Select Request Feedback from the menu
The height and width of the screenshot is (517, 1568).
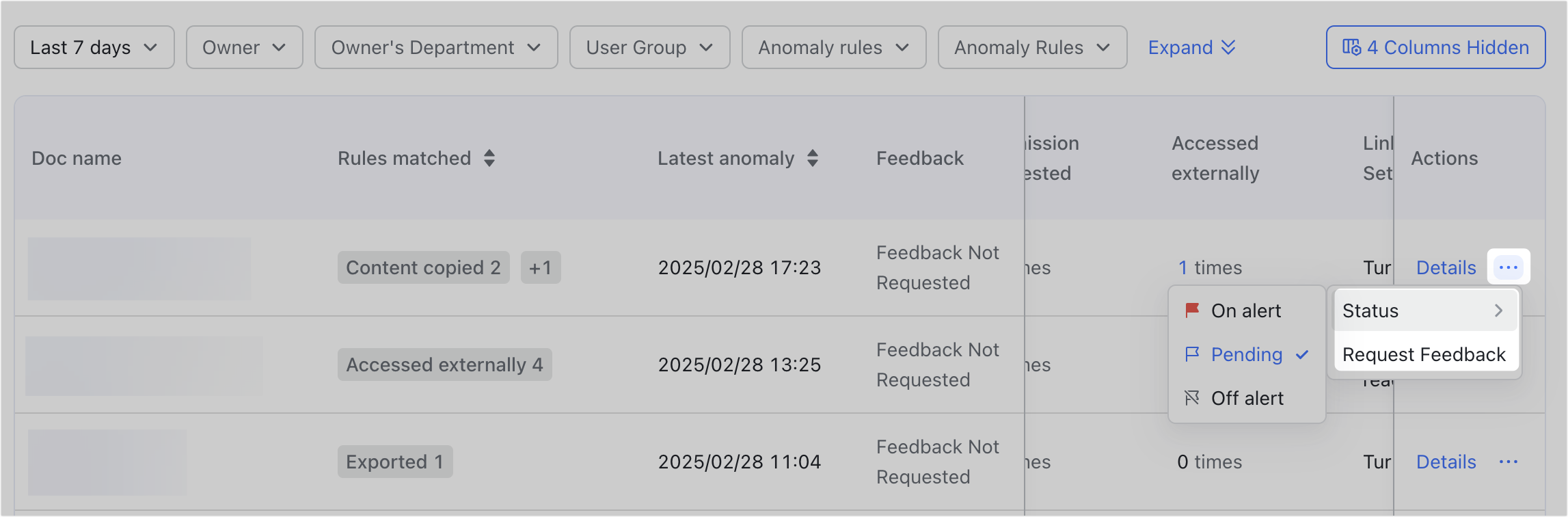tap(1424, 354)
